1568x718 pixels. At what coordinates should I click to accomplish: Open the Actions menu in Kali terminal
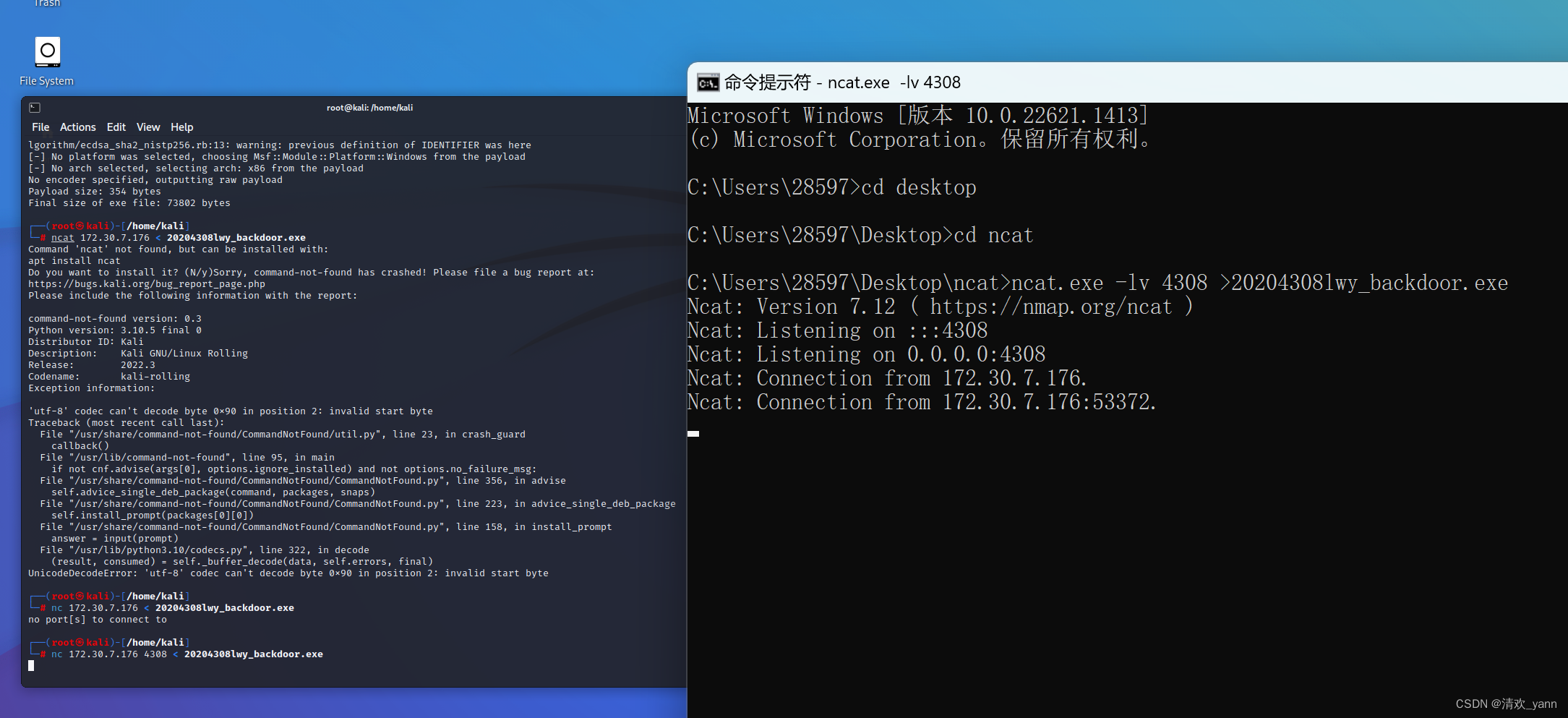(77, 127)
